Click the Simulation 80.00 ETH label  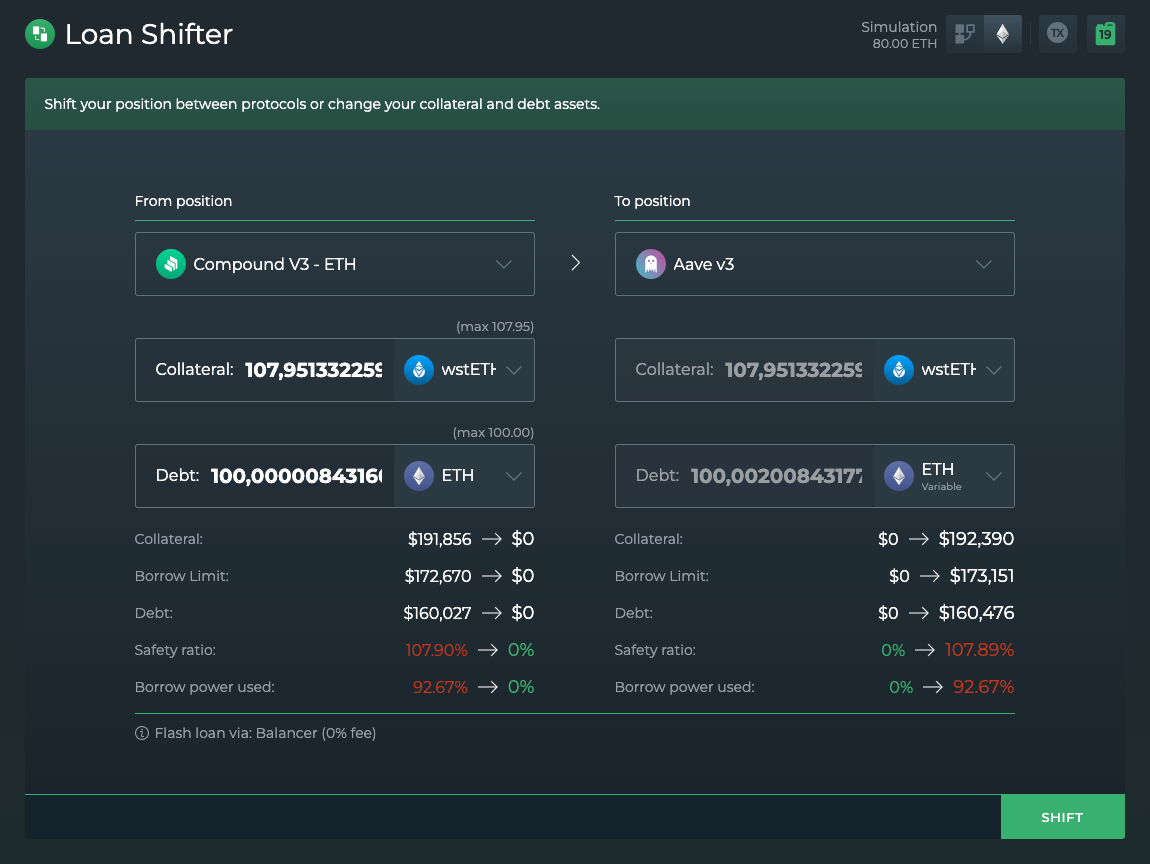(x=898, y=34)
